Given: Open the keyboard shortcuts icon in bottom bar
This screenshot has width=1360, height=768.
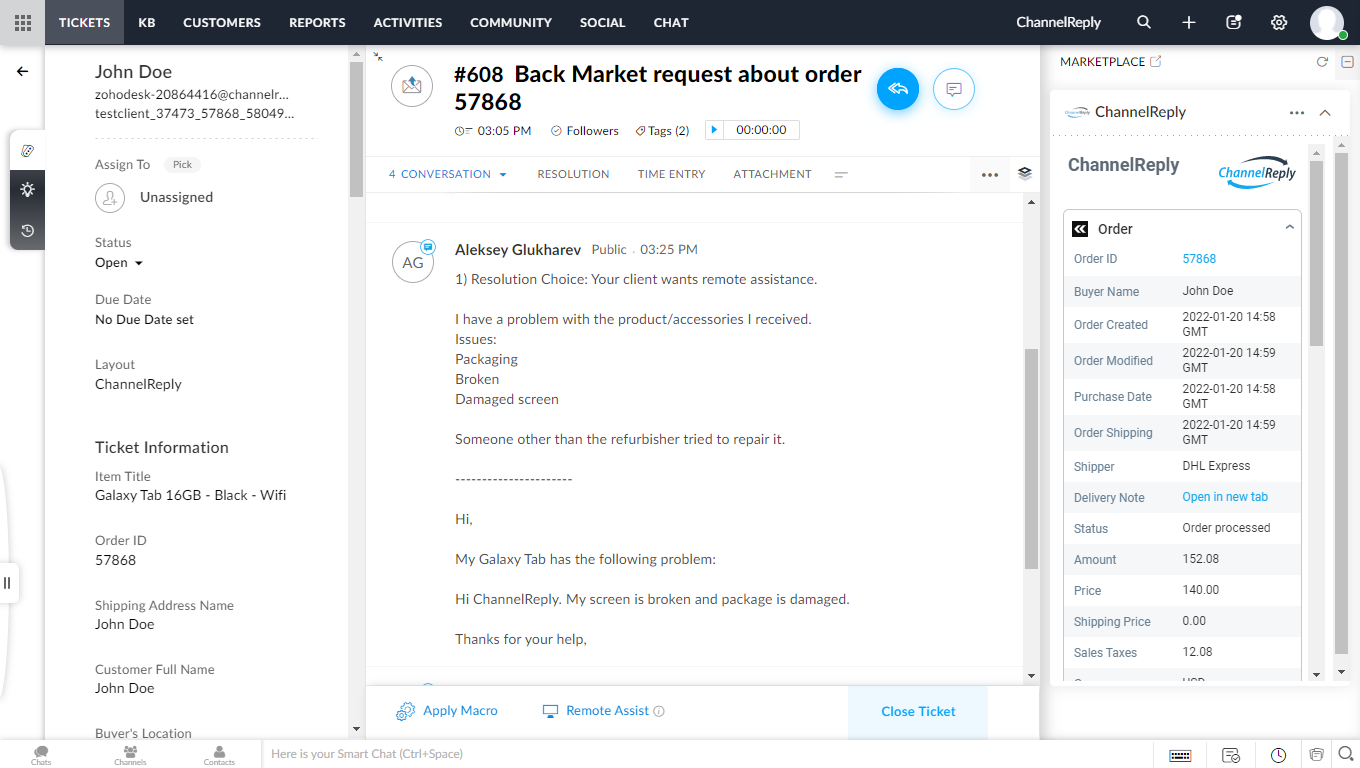Looking at the screenshot, I should coord(1180,754).
